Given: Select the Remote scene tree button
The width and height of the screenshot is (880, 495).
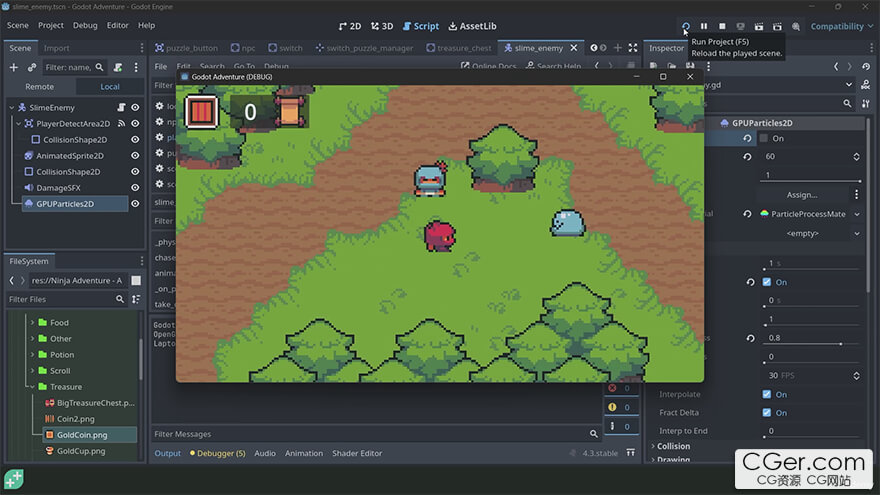Looking at the screenshot, I should coord(39,86).
